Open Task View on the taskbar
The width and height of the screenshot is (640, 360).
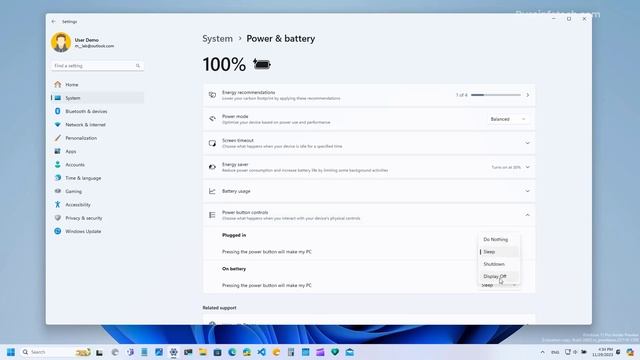tap(100, 352)
